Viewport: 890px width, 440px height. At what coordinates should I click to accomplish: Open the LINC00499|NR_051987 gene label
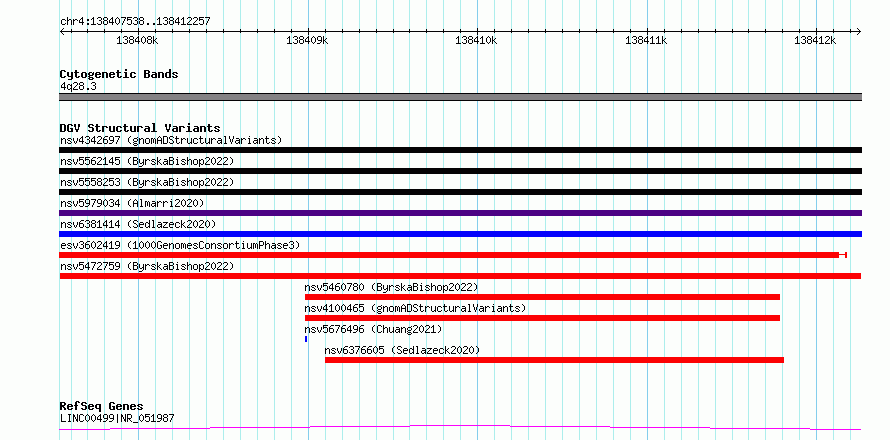click(x=117, y=418)
